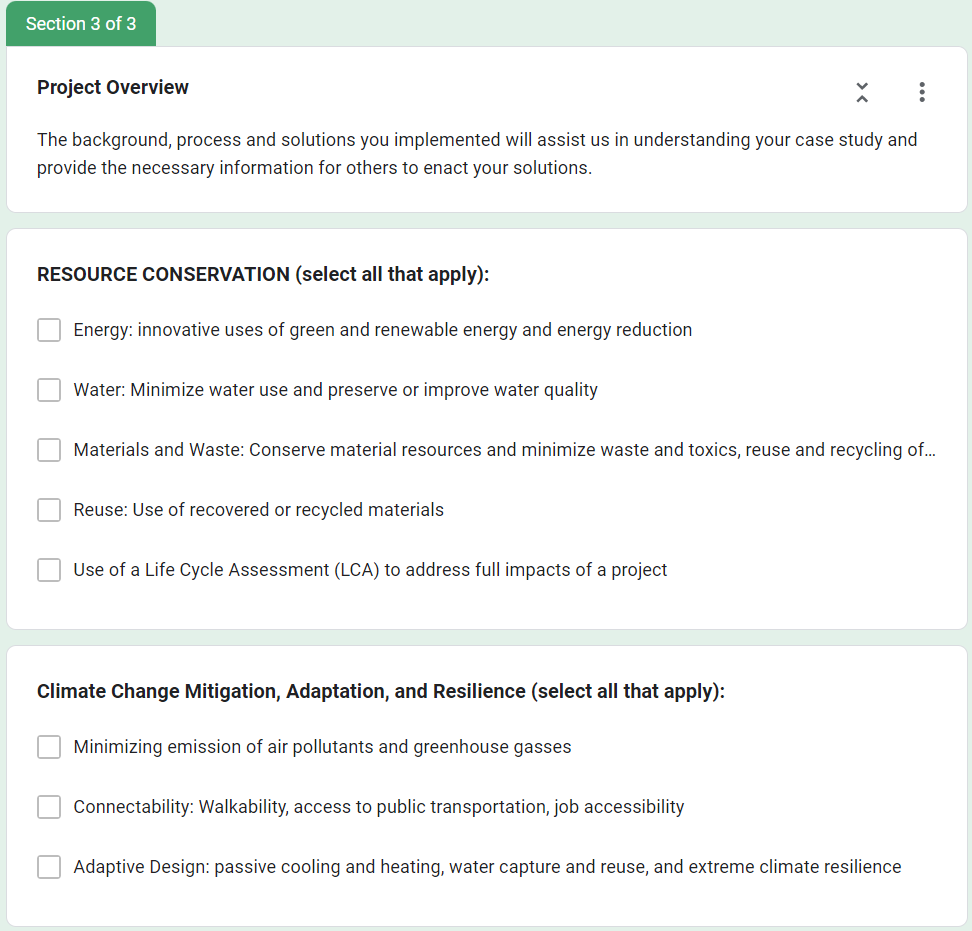Click the Project Overview section title

click(x=113, y=87)
